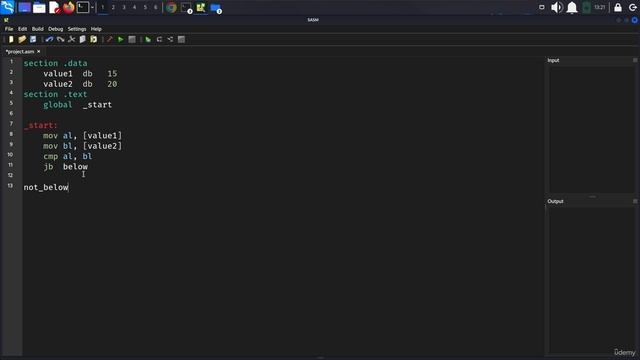Switch to workspace 5
Viewport: 640px width, 360px height.
tap(145, 7)
